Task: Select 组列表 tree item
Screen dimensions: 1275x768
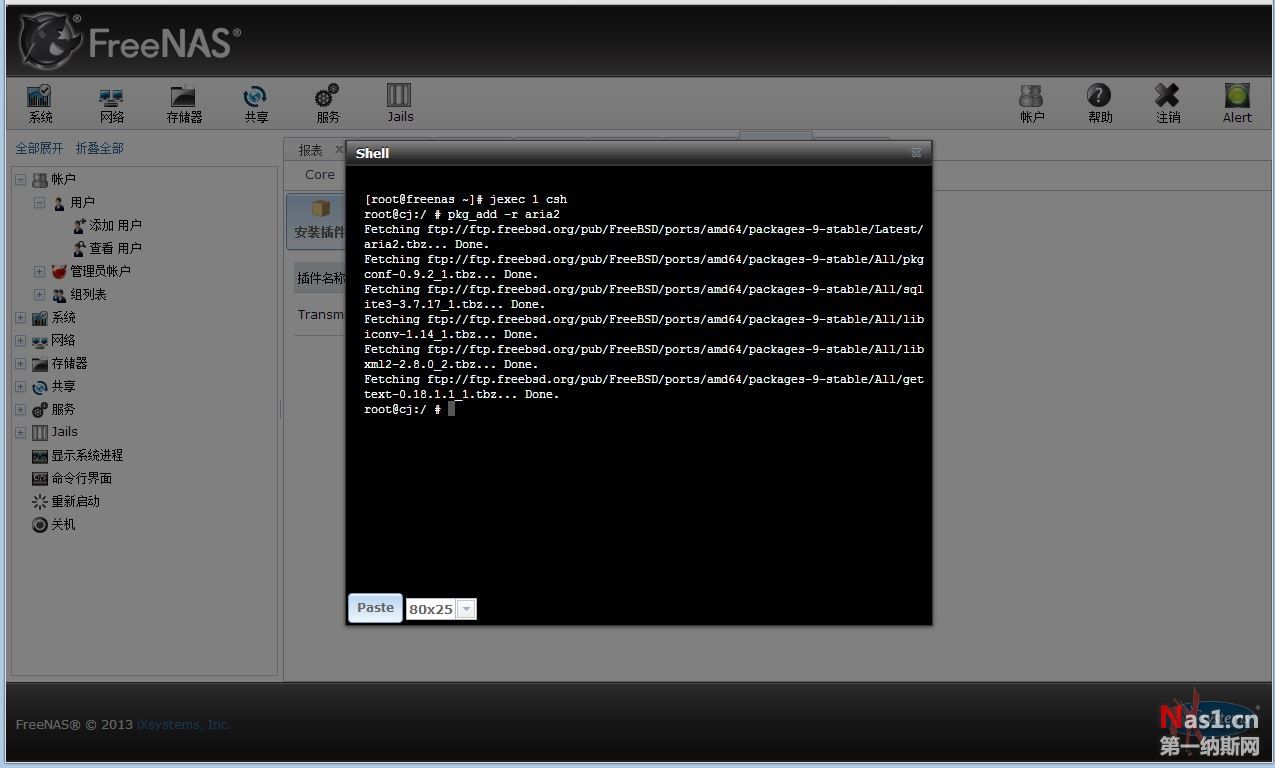Action: pos(88,295)
